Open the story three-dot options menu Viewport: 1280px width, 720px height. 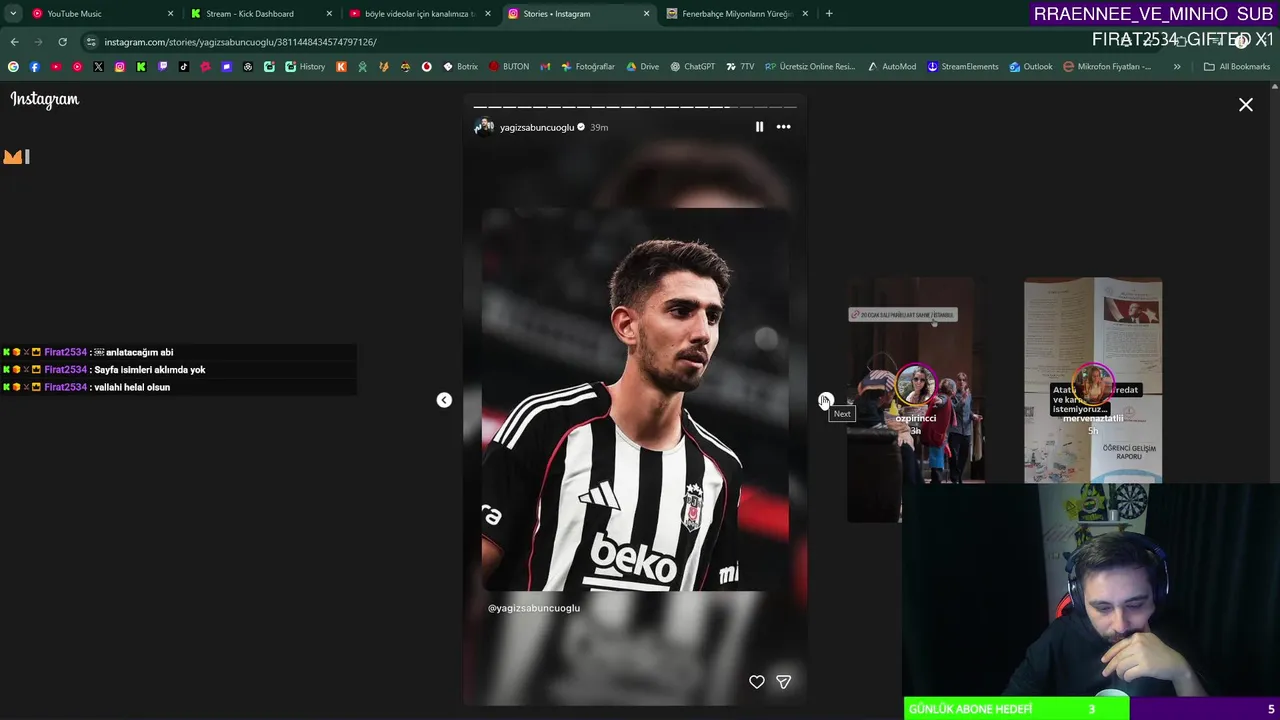(x=783, y=127)
